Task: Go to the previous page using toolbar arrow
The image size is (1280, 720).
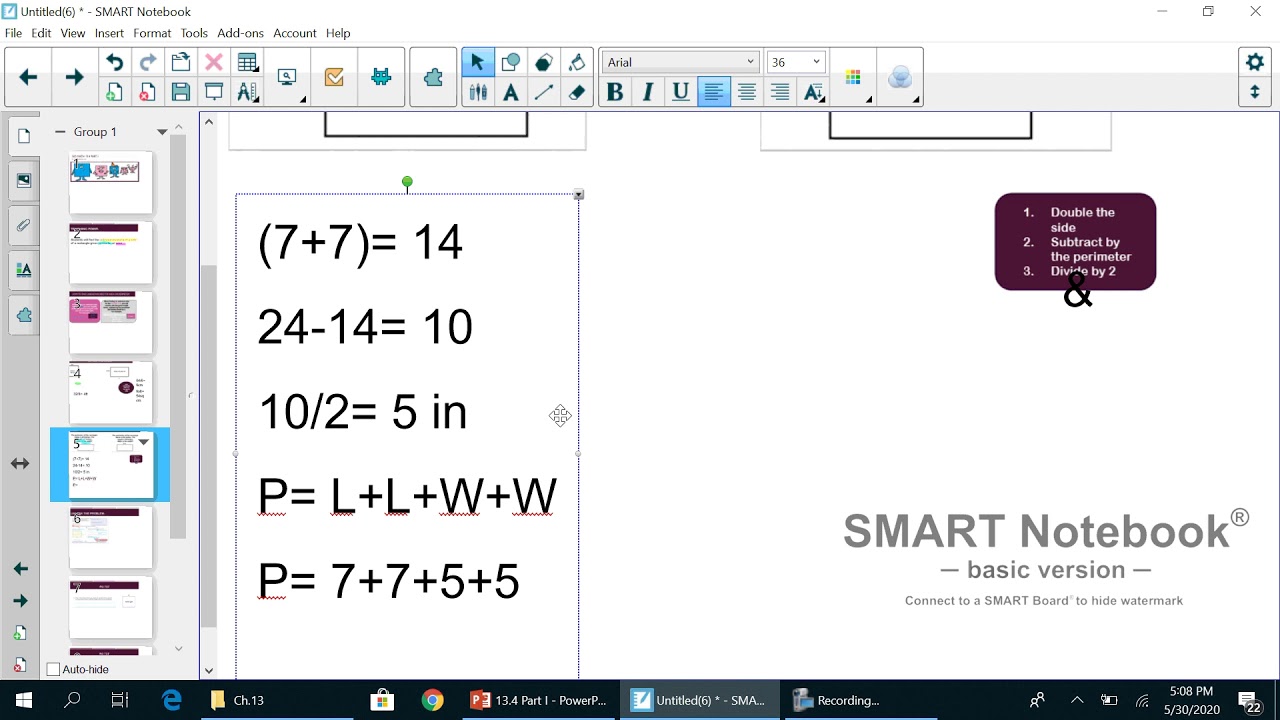Action: [28, 77]
